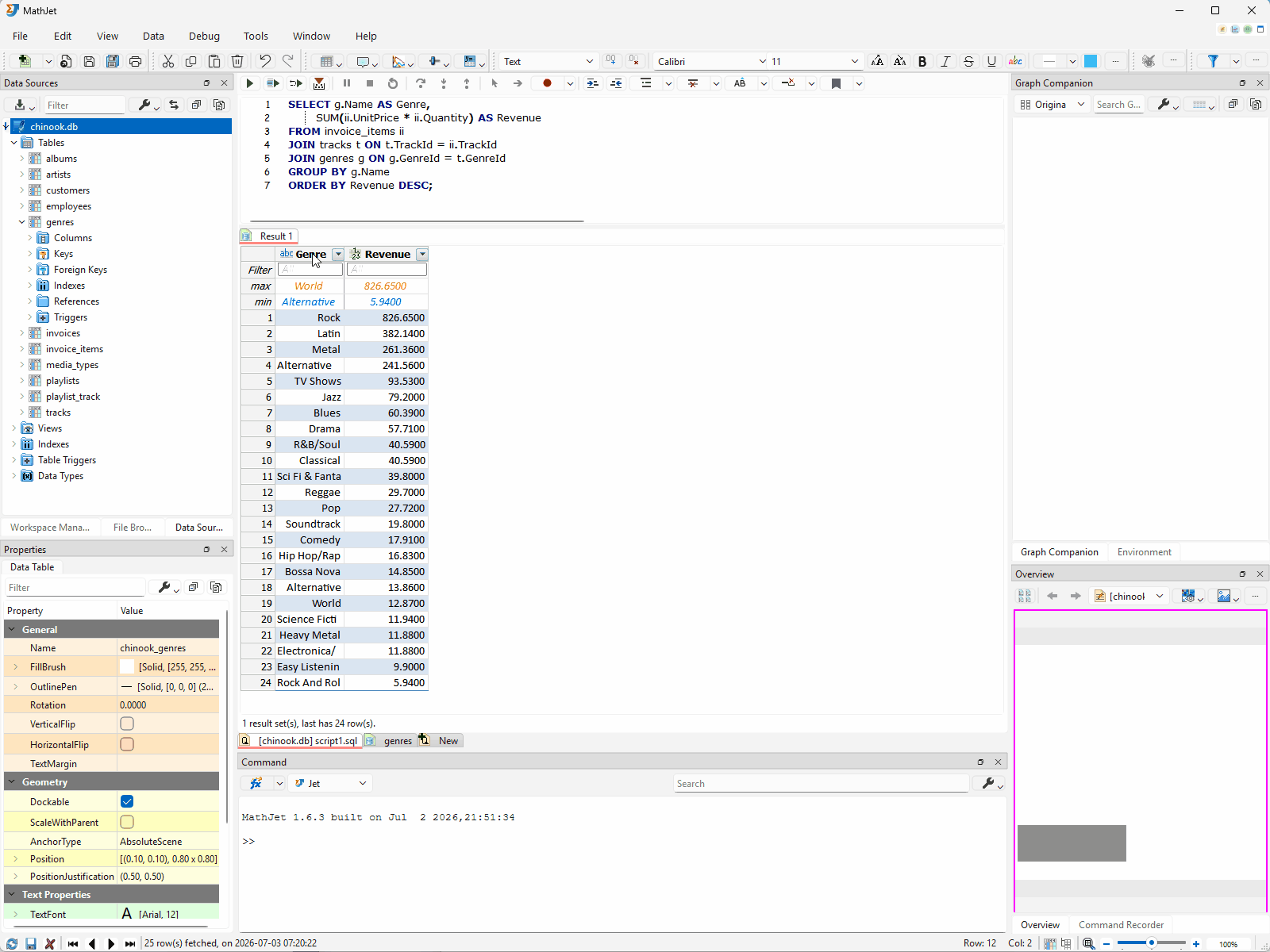Click the Paste clipboard icon
1270x952 pixels.
tap(214, 61)
